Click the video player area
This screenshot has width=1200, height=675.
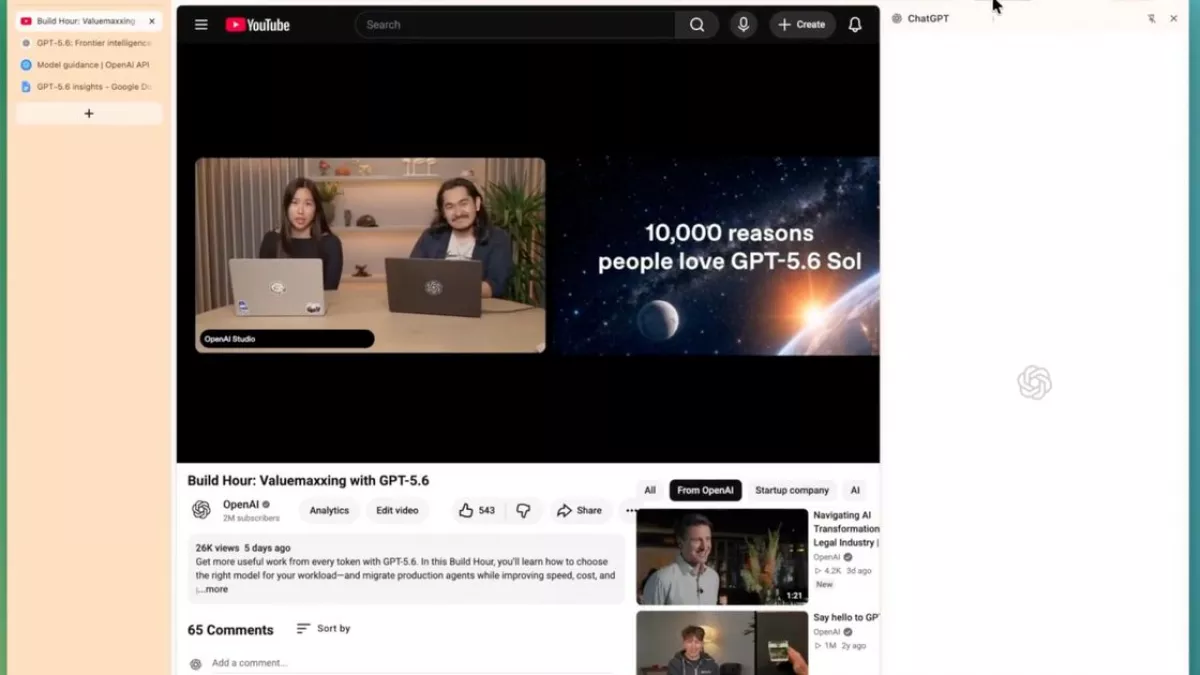click(x=528, y=253)
